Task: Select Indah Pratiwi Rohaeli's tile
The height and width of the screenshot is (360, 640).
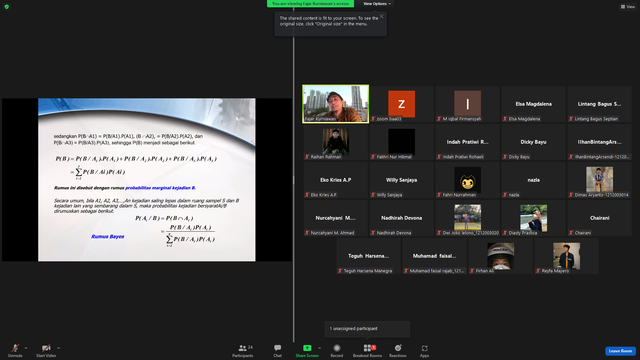Action: tap(467, 142)
